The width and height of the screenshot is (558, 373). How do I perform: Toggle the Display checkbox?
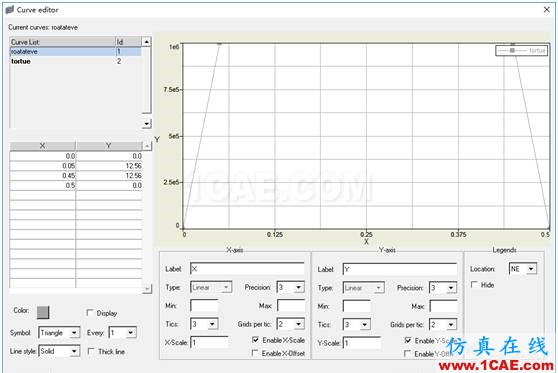90,313
